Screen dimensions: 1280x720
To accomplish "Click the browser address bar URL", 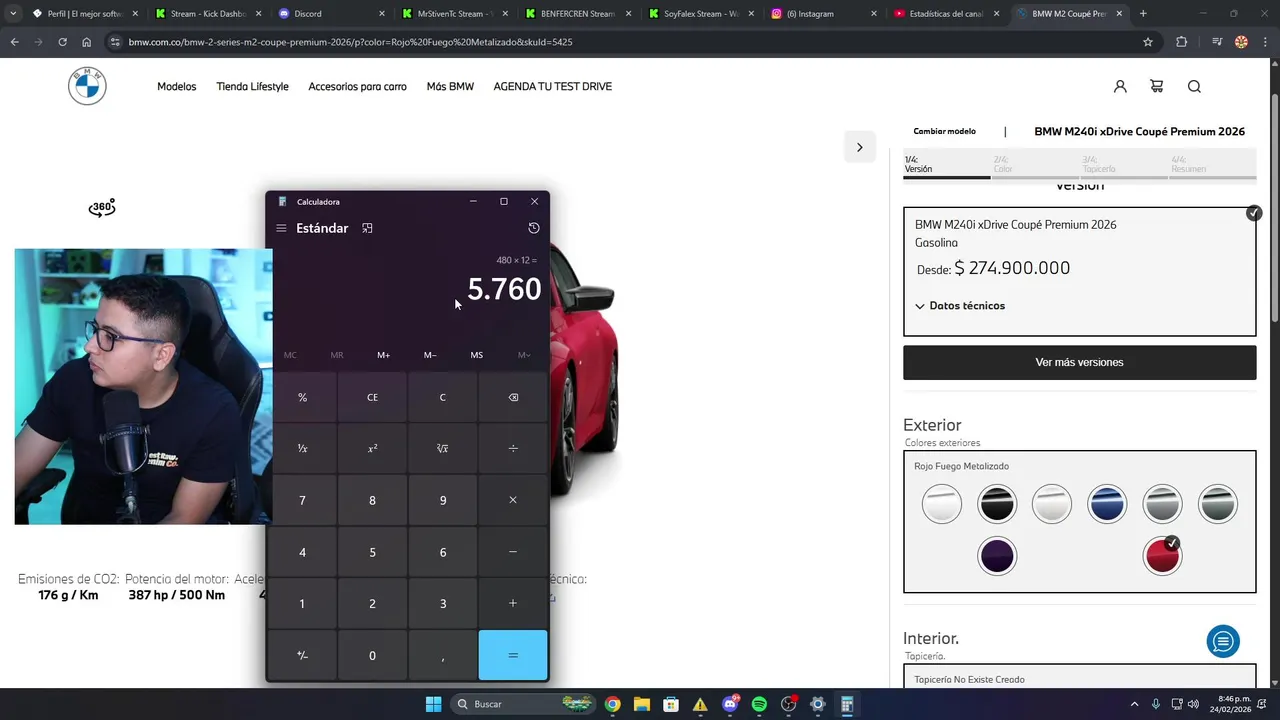I will point(350,42).
